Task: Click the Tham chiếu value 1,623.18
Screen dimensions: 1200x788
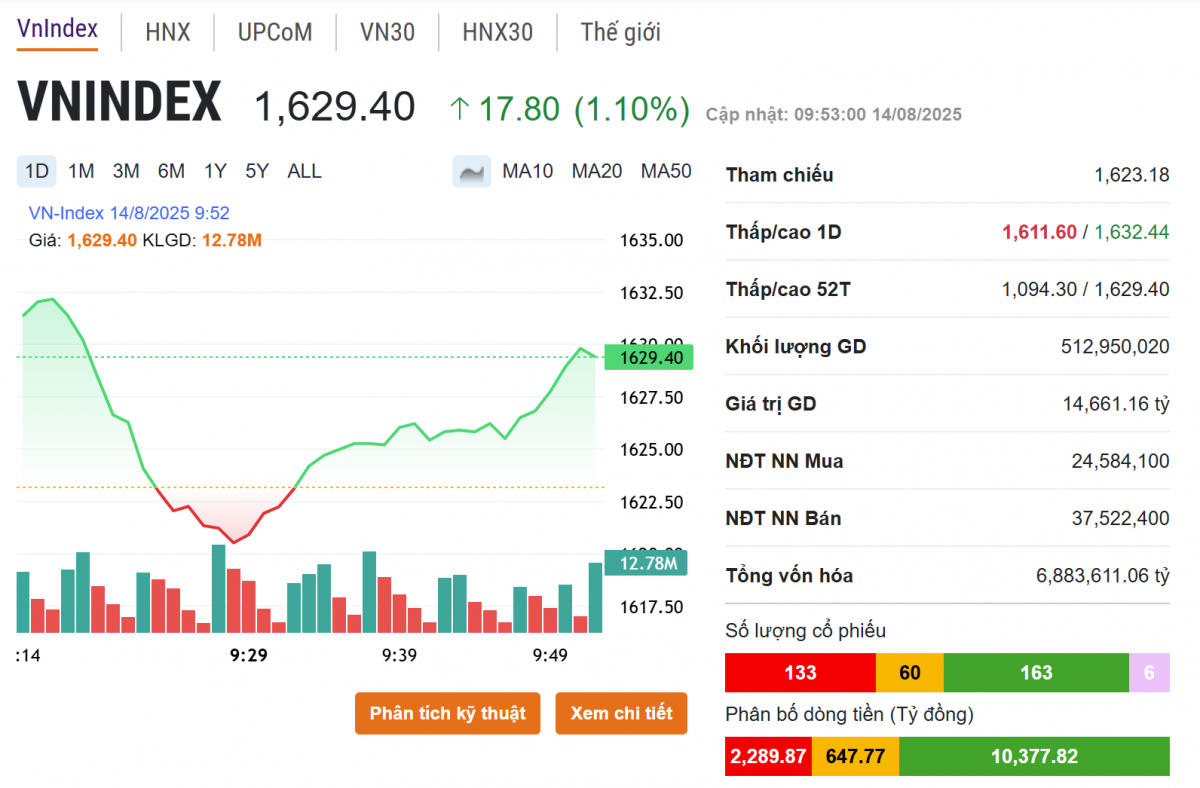Action: point(1131,175)
